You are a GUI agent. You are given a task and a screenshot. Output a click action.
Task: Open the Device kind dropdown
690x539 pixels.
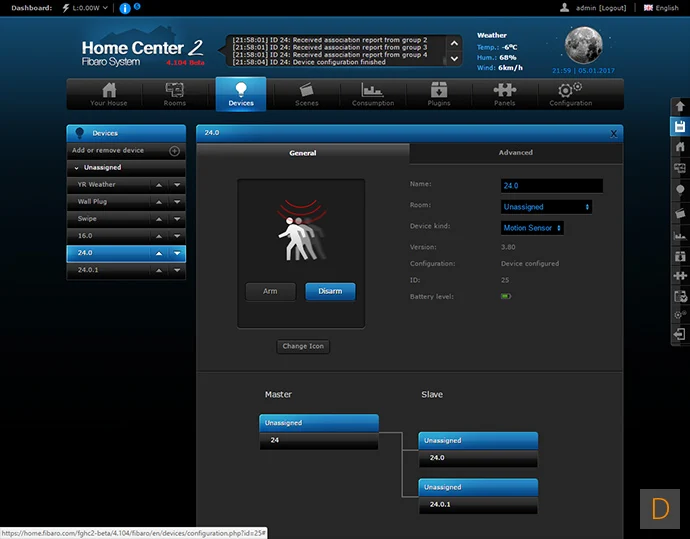click(532, 228)
